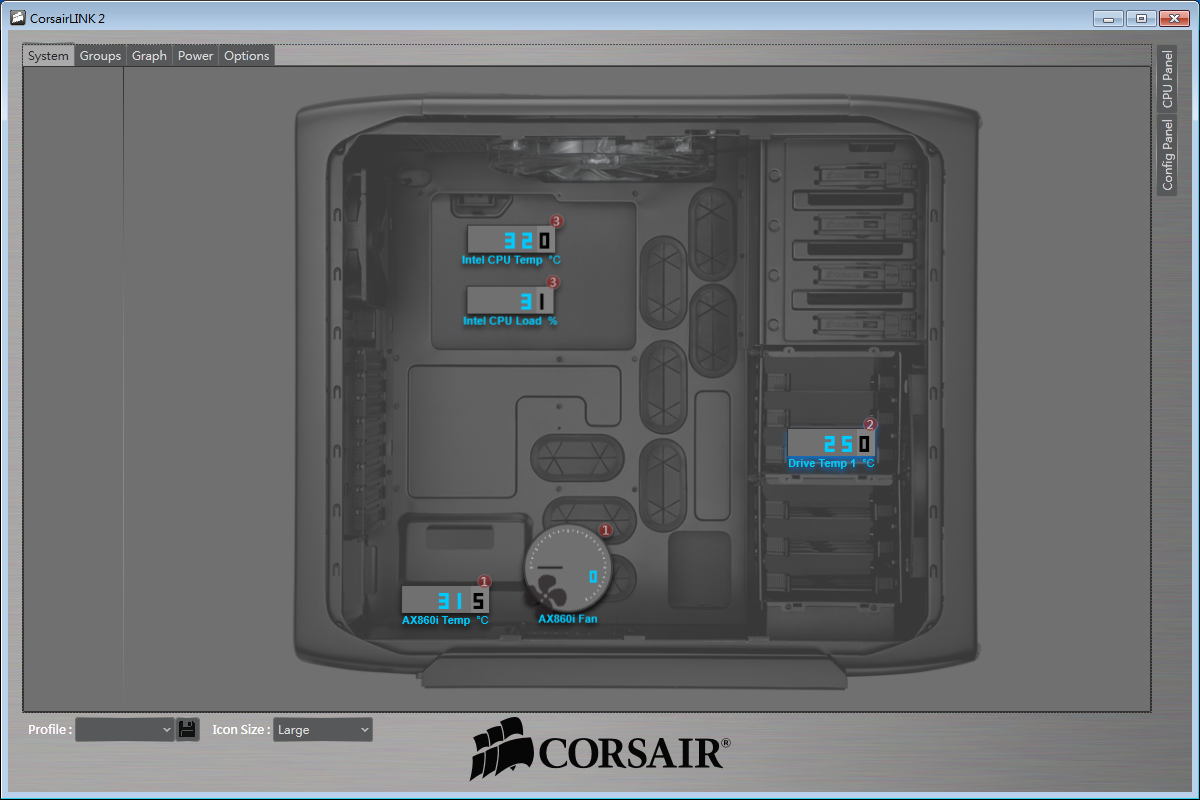Open the Options tab
The height and width of the screenshot is (800, 1200).
pos(246,56)
